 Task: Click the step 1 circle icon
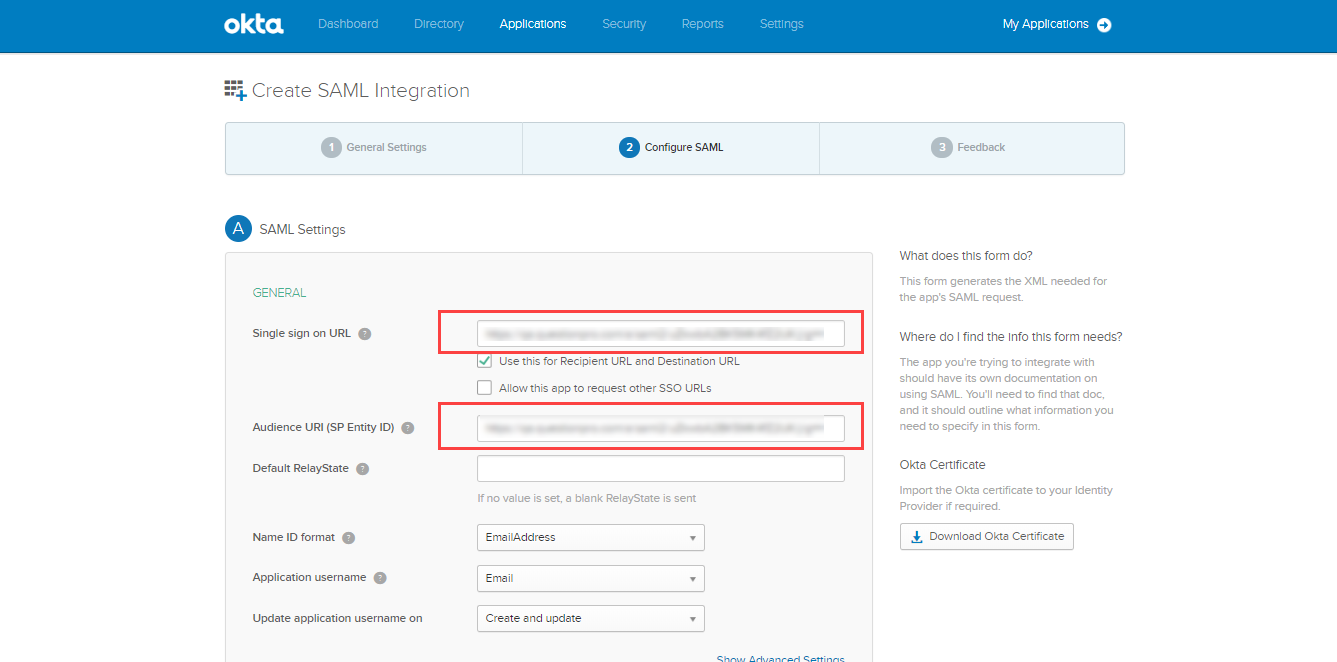[331, 148]
